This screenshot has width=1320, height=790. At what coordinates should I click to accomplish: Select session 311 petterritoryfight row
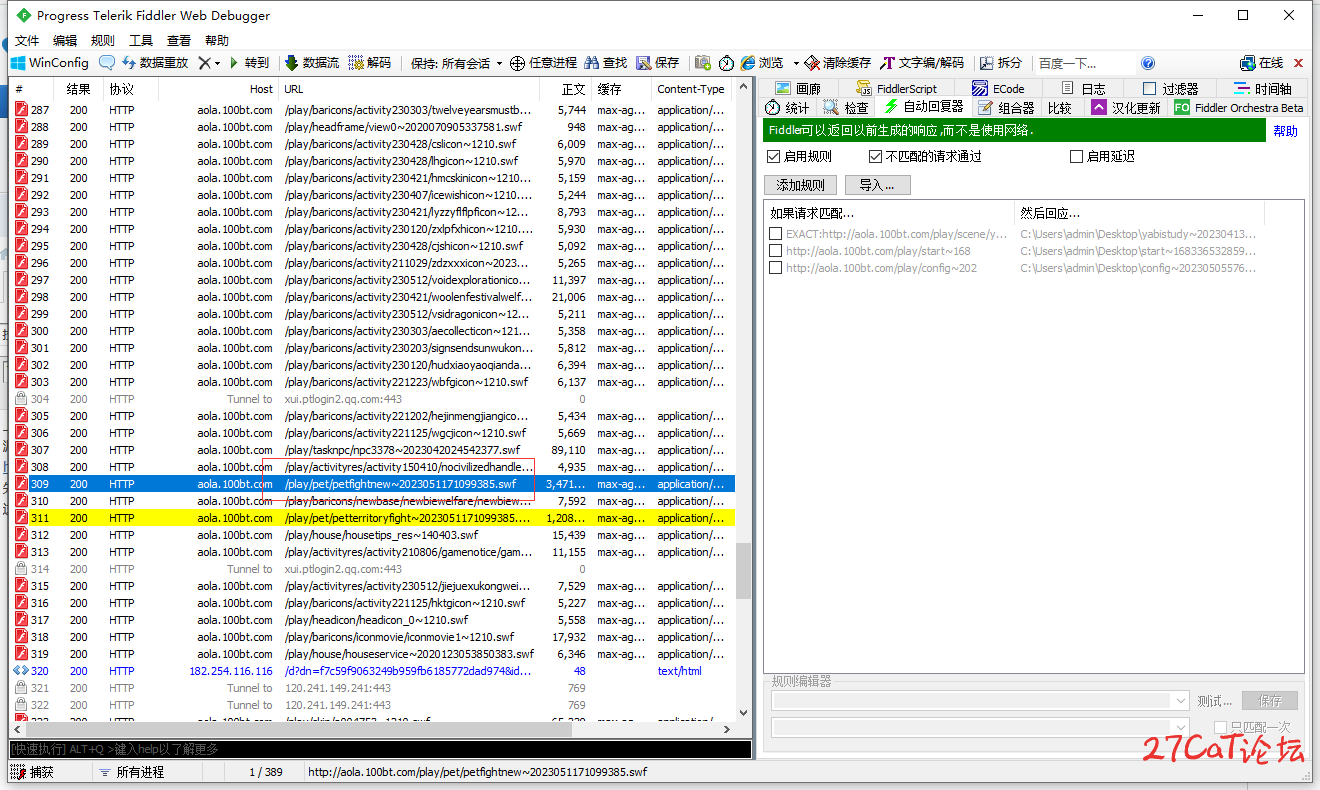pyautogui.click(x=372, y=518)
